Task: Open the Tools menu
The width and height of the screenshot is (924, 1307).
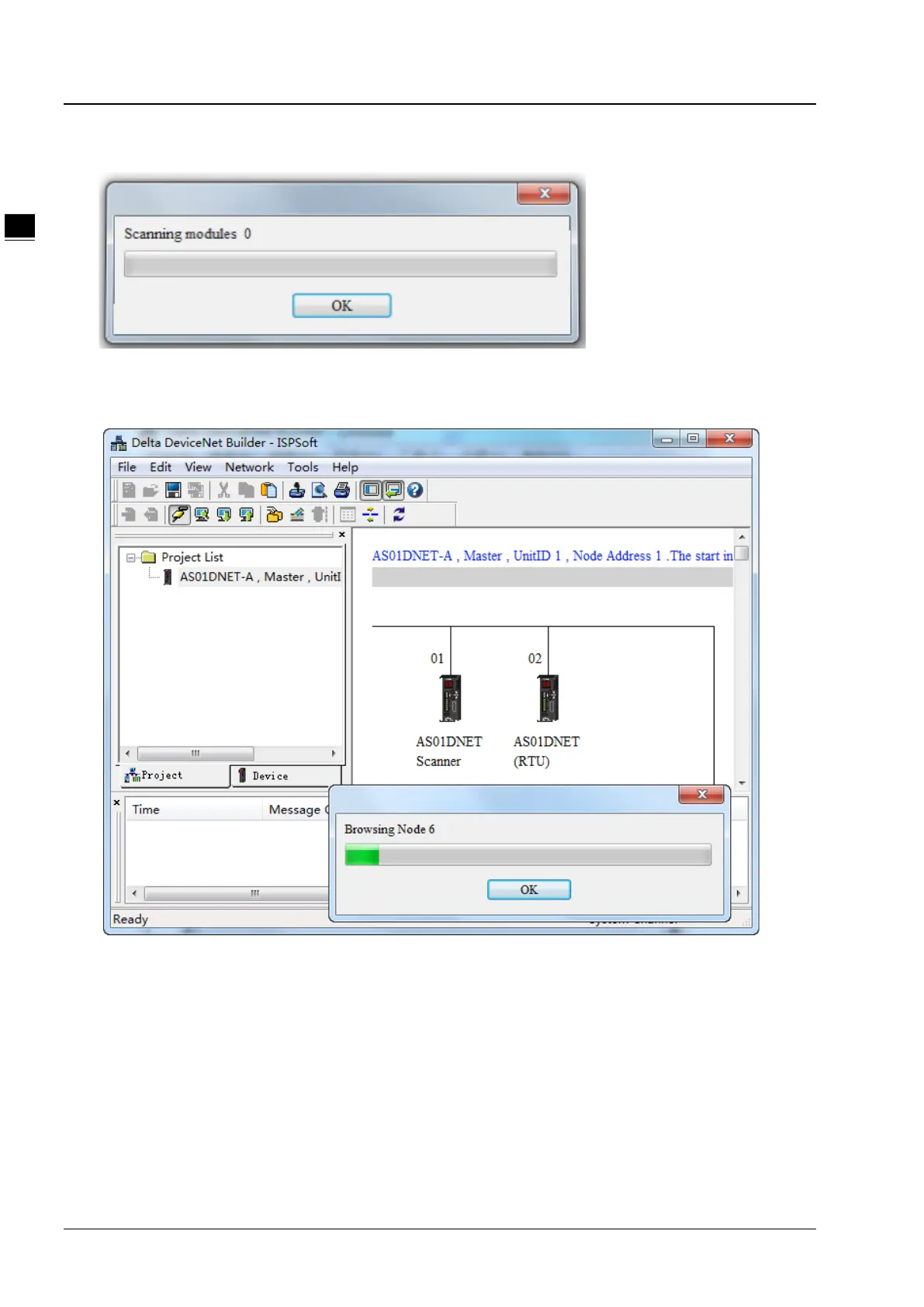Action: coord(303,467)
